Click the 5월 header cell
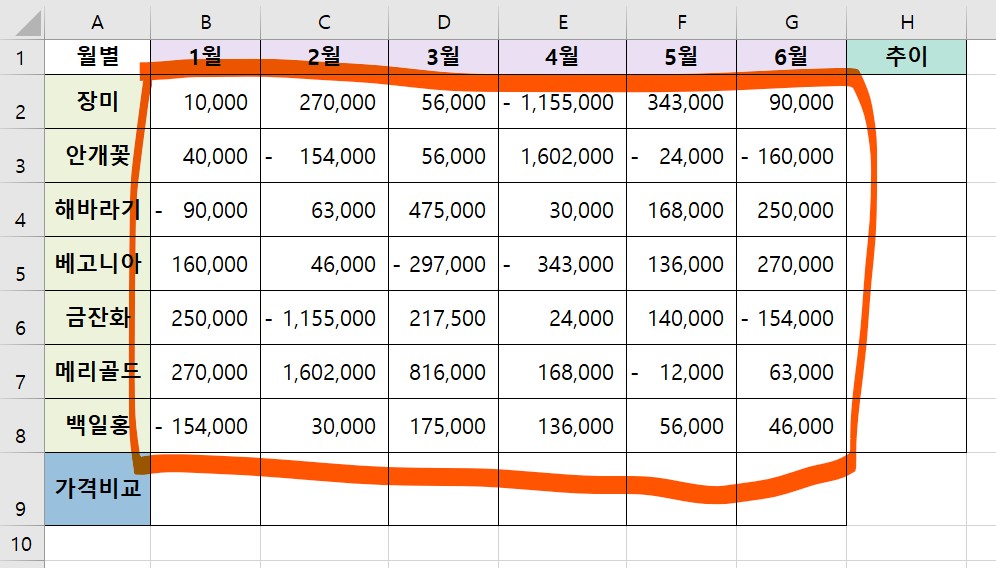The width and height of the screenshot is (996, 568). coord(682,57)
